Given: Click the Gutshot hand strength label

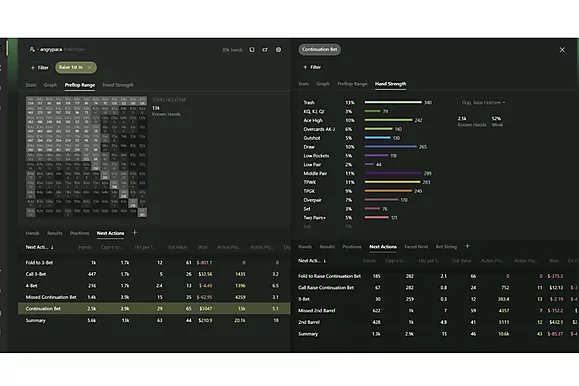Looking at the screenshot, I should (x=312, y=138).
